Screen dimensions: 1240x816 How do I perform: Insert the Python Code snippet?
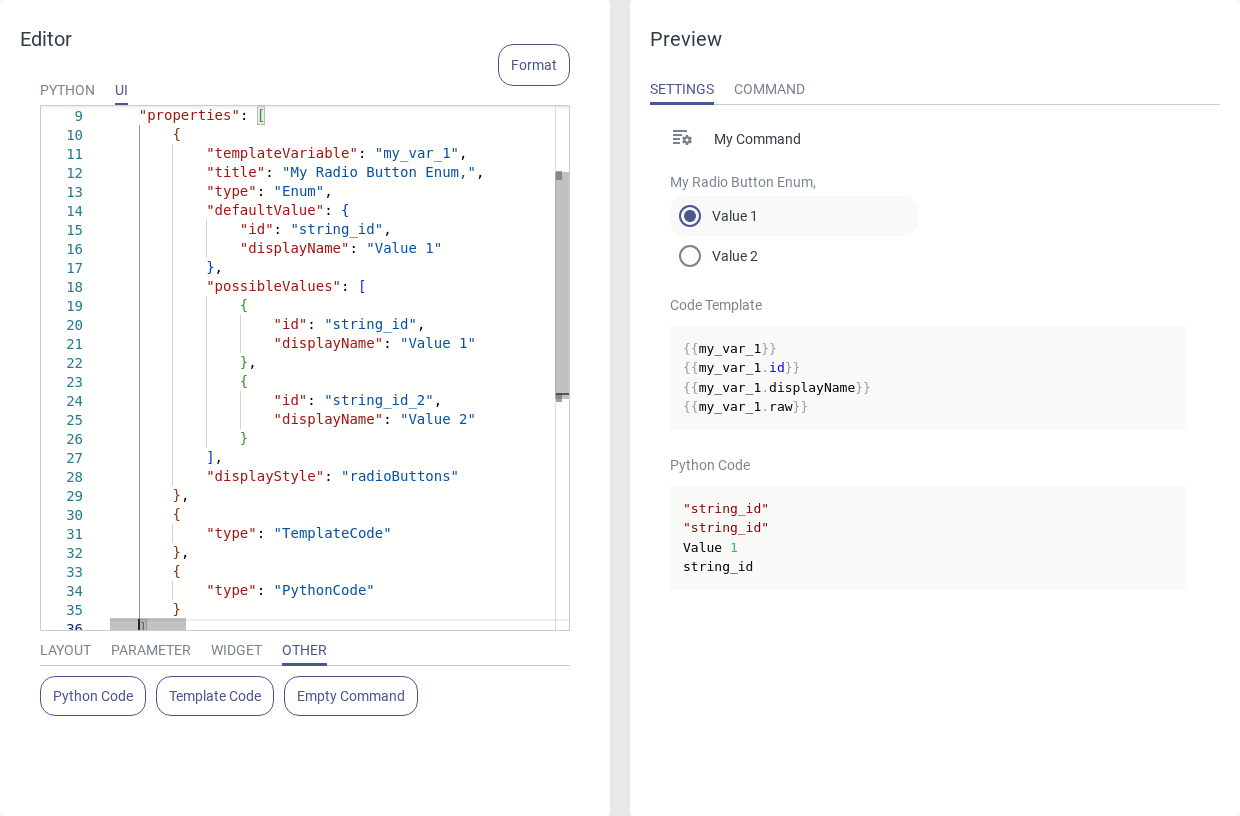93,696
